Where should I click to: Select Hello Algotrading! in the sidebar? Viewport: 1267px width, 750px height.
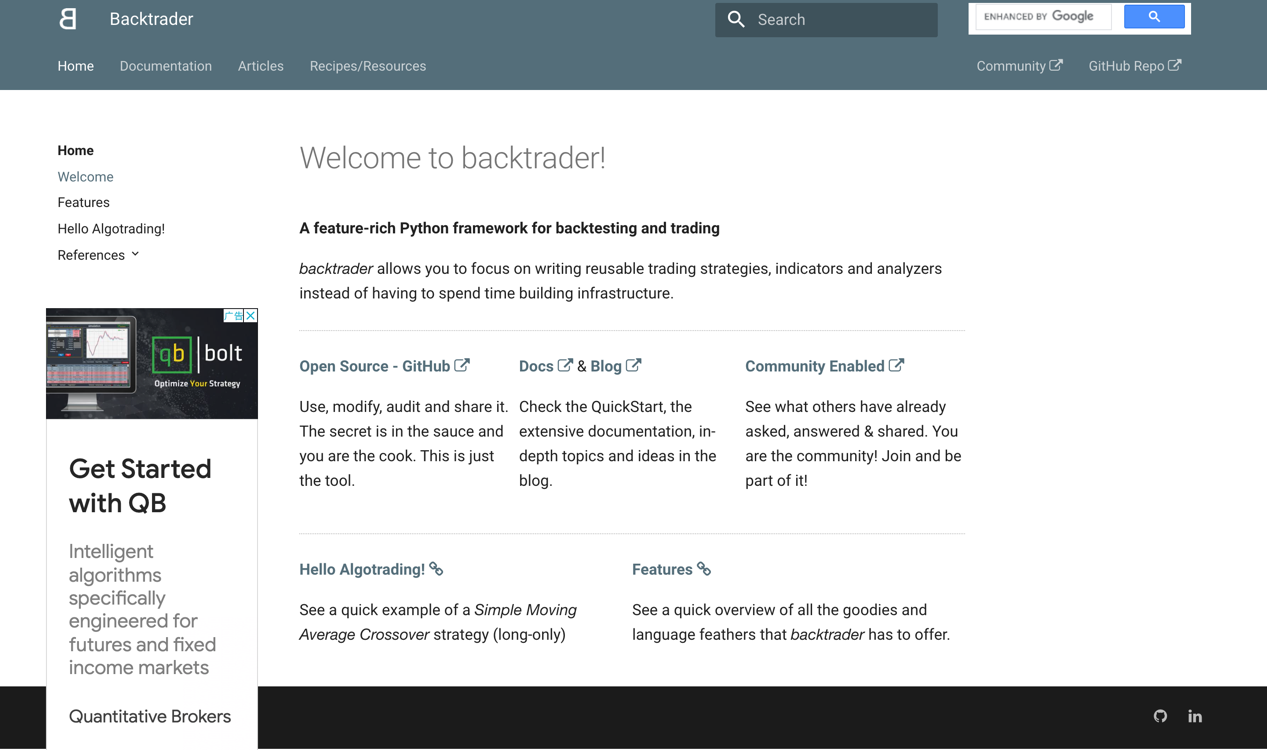pyautogui.click(x=111, y=229)
